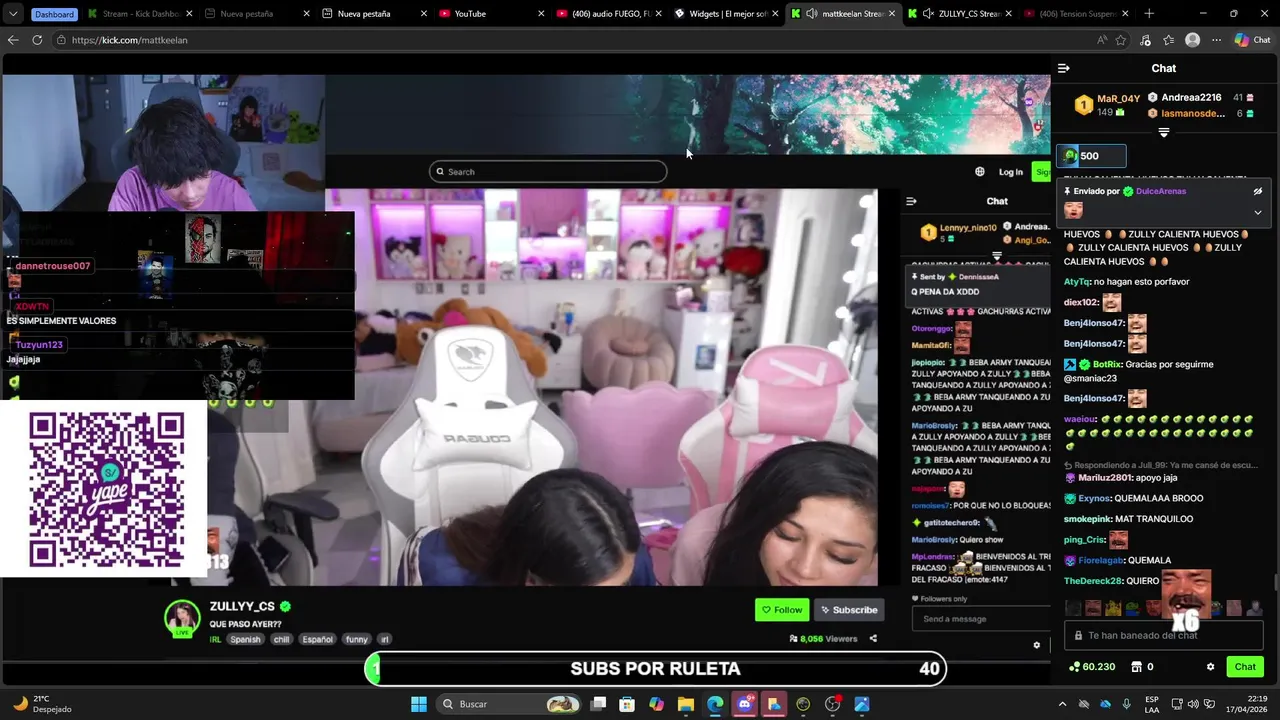Switch to the Widgets tab
The image size is (1280, 720).
click(723, 14)
